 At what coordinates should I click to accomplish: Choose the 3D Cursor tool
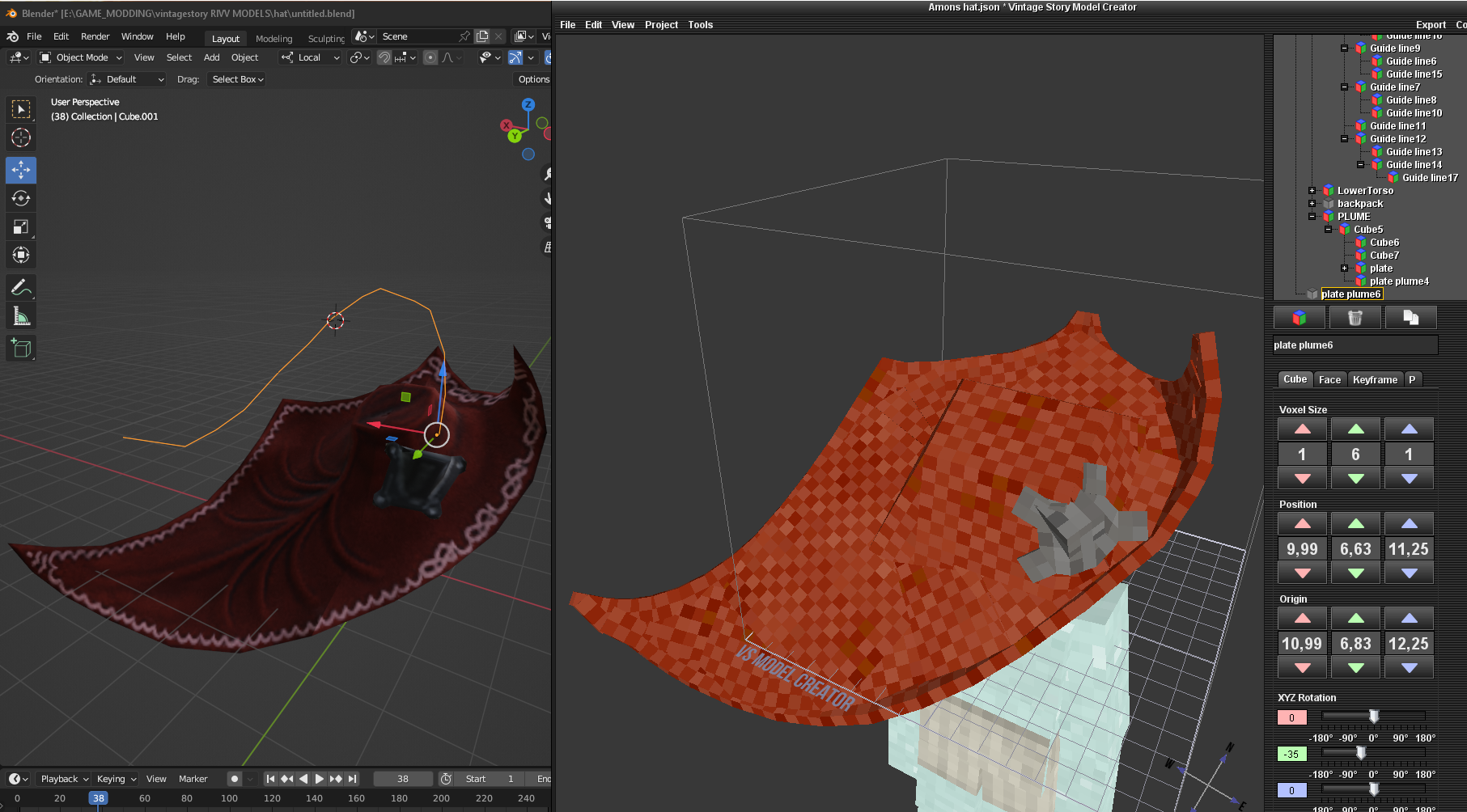[21, 137]
